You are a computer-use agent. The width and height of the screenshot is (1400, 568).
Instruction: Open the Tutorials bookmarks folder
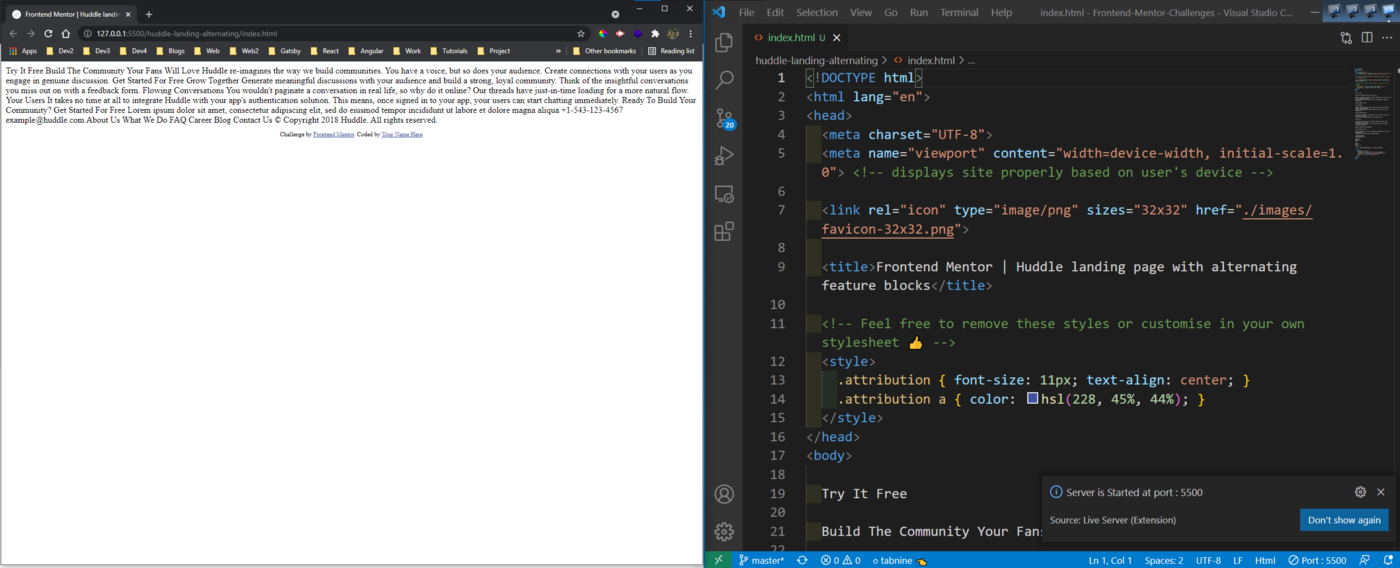tap(448, 50)
